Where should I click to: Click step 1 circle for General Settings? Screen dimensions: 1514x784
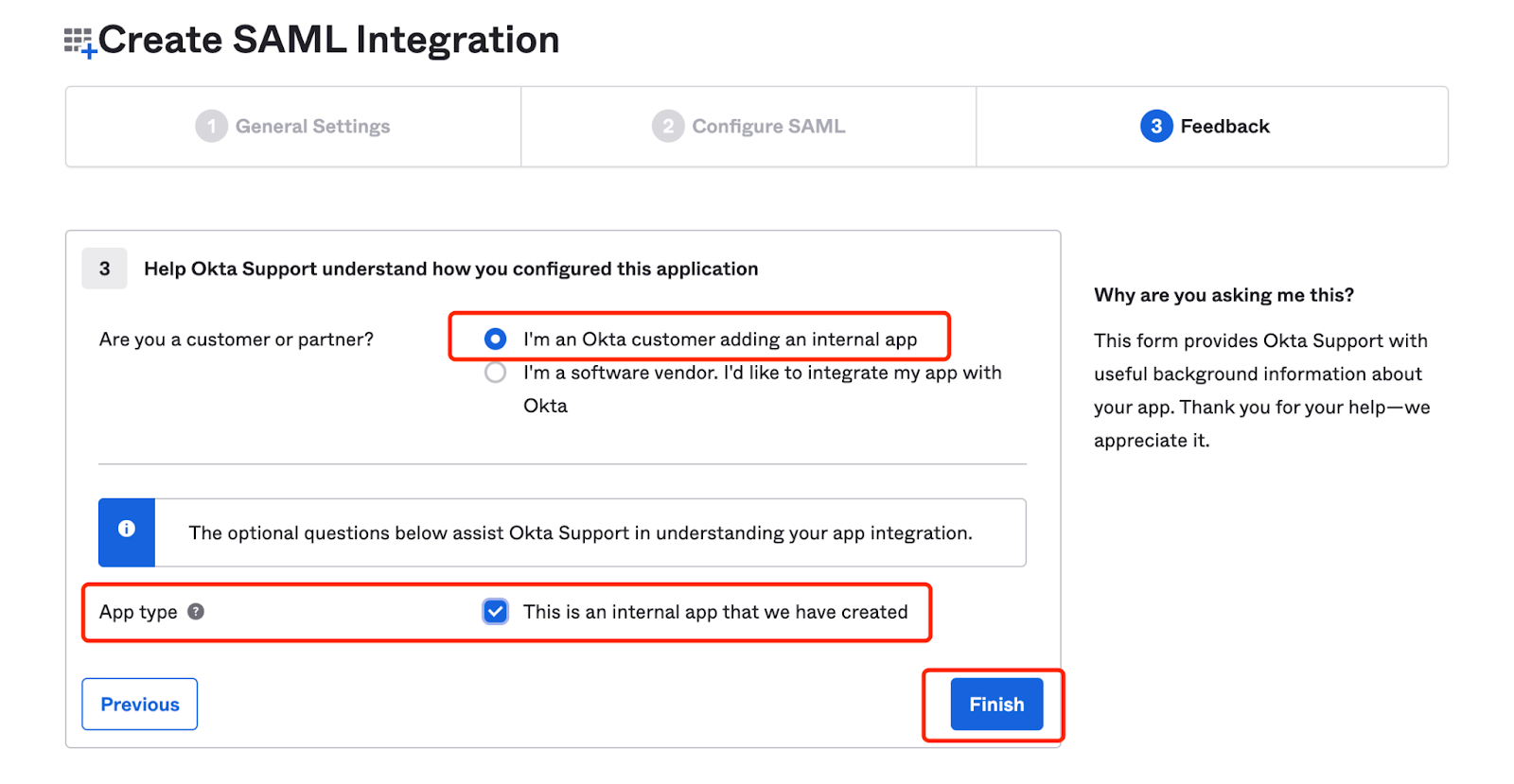[x=211, y=126]
